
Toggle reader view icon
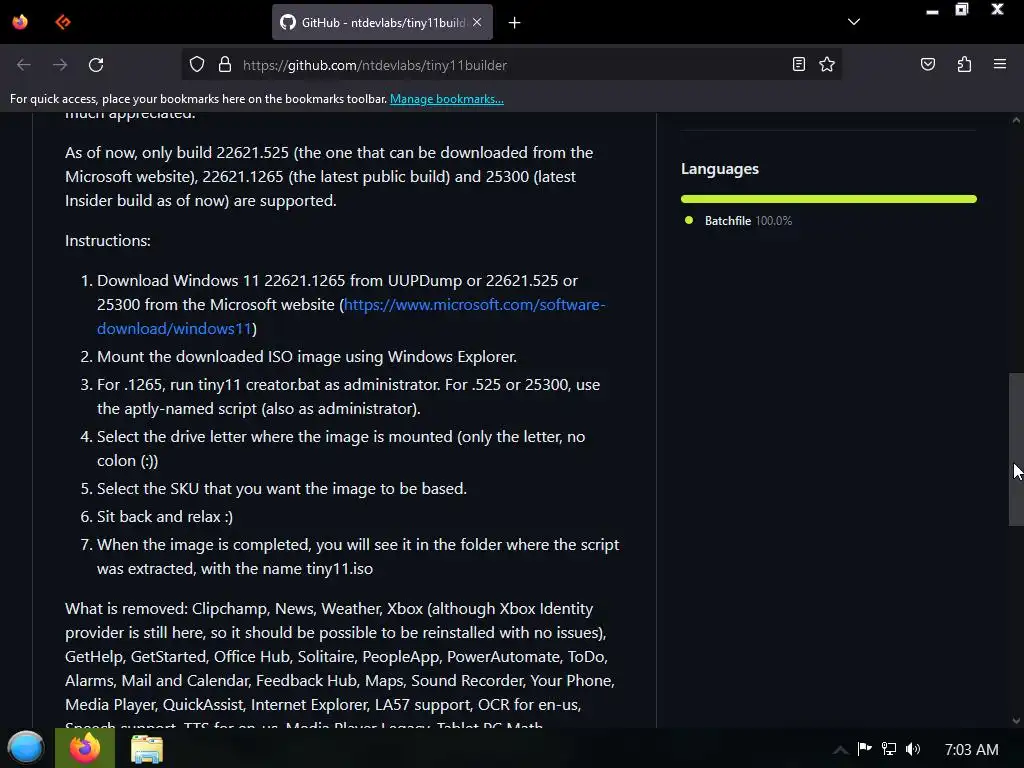798,64
